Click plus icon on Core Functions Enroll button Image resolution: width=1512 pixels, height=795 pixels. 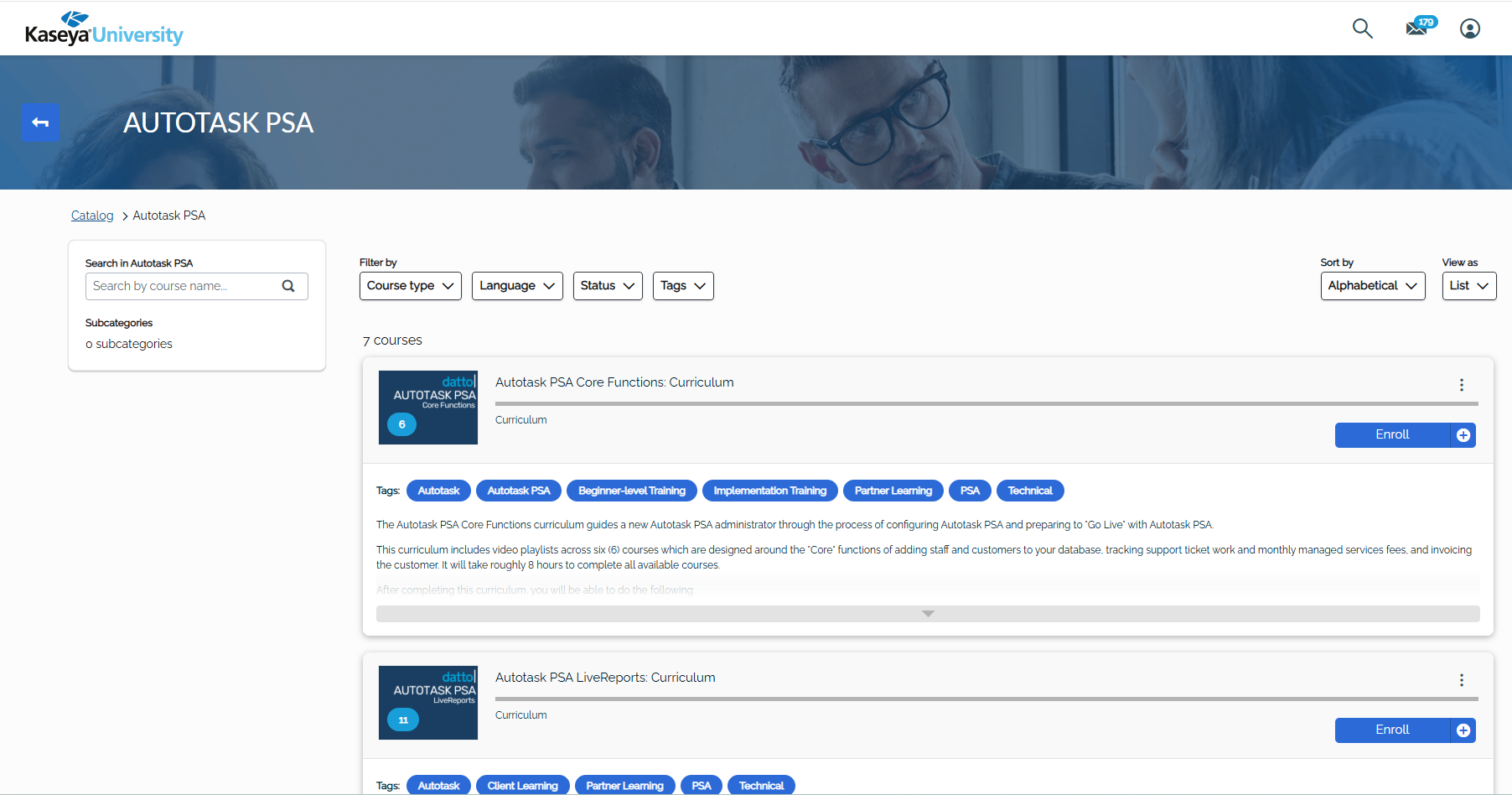(1463, 435)
